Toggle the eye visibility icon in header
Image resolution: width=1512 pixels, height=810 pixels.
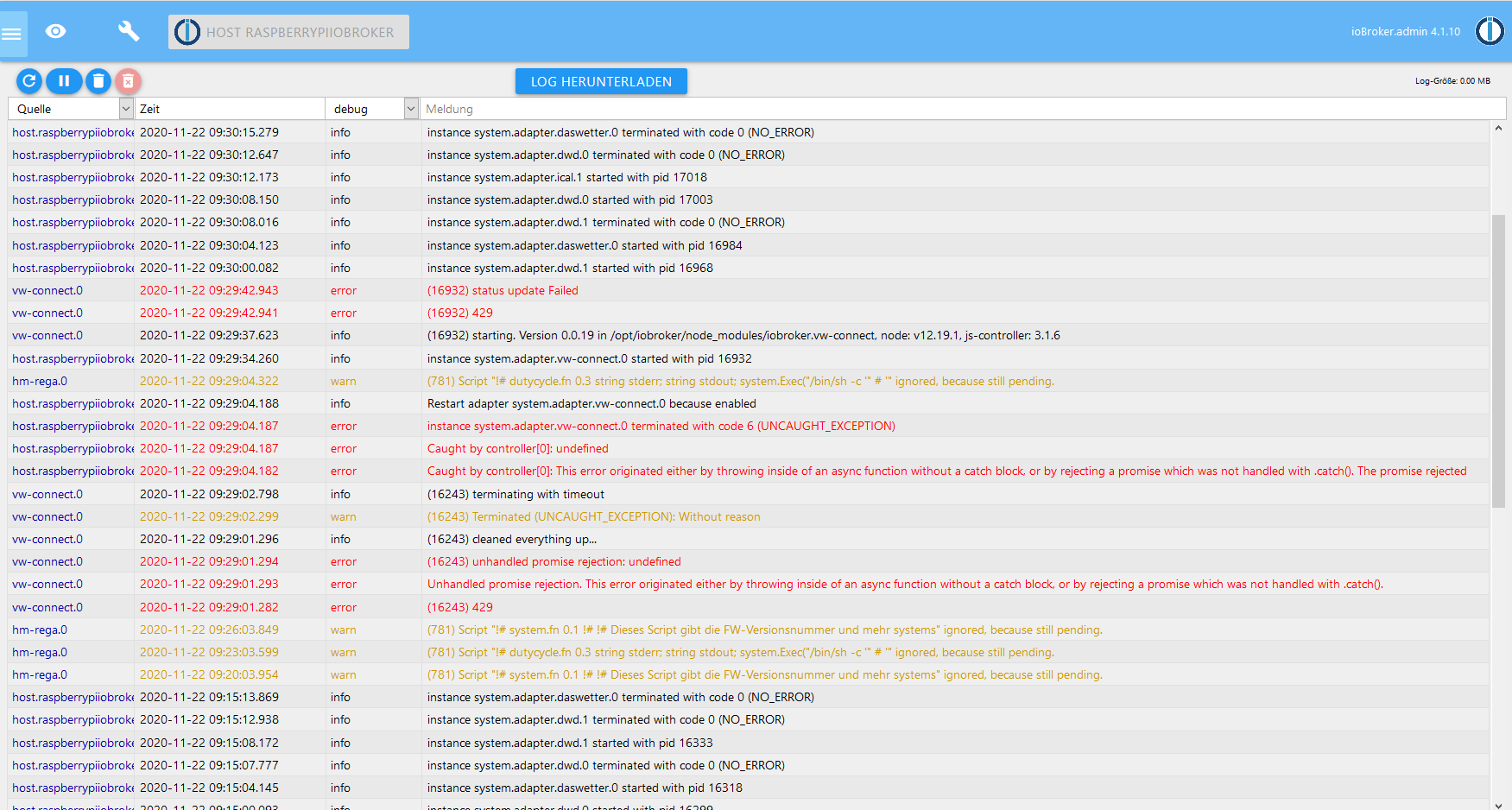point(56,32)
